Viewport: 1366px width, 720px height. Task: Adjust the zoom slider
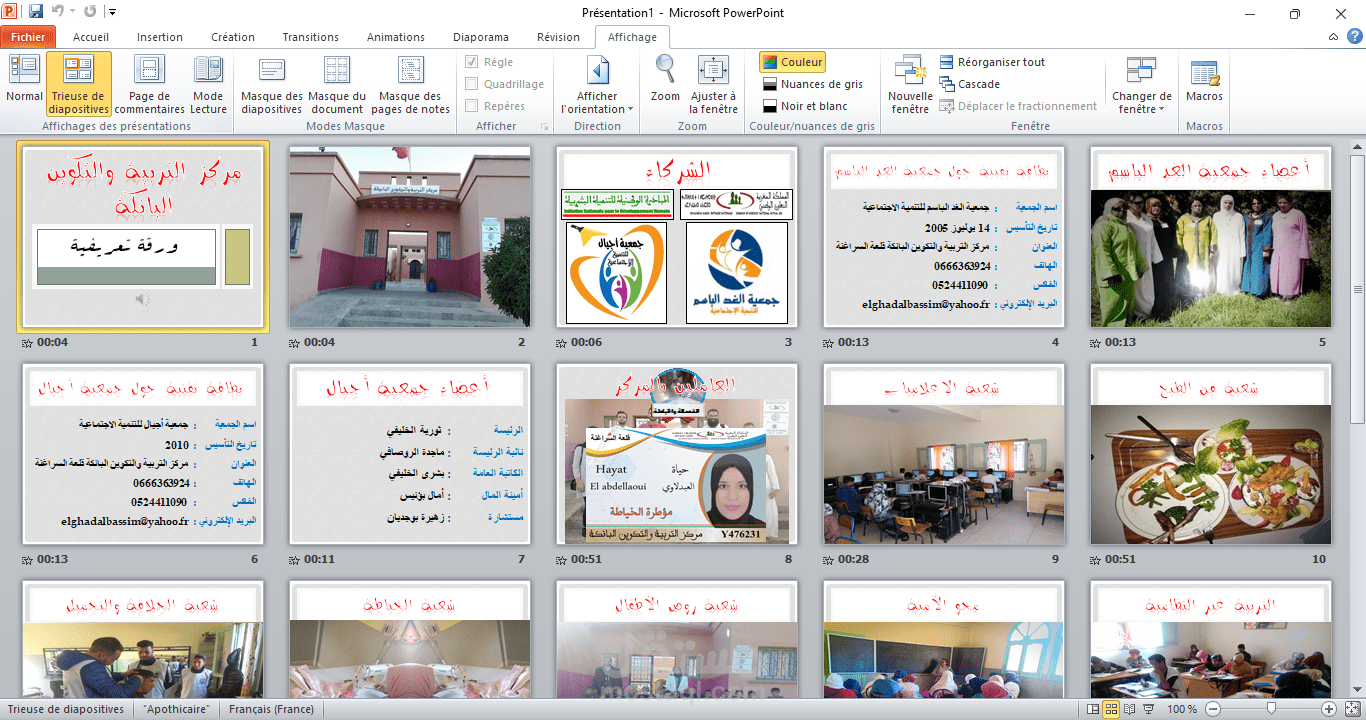(1271, 709)
